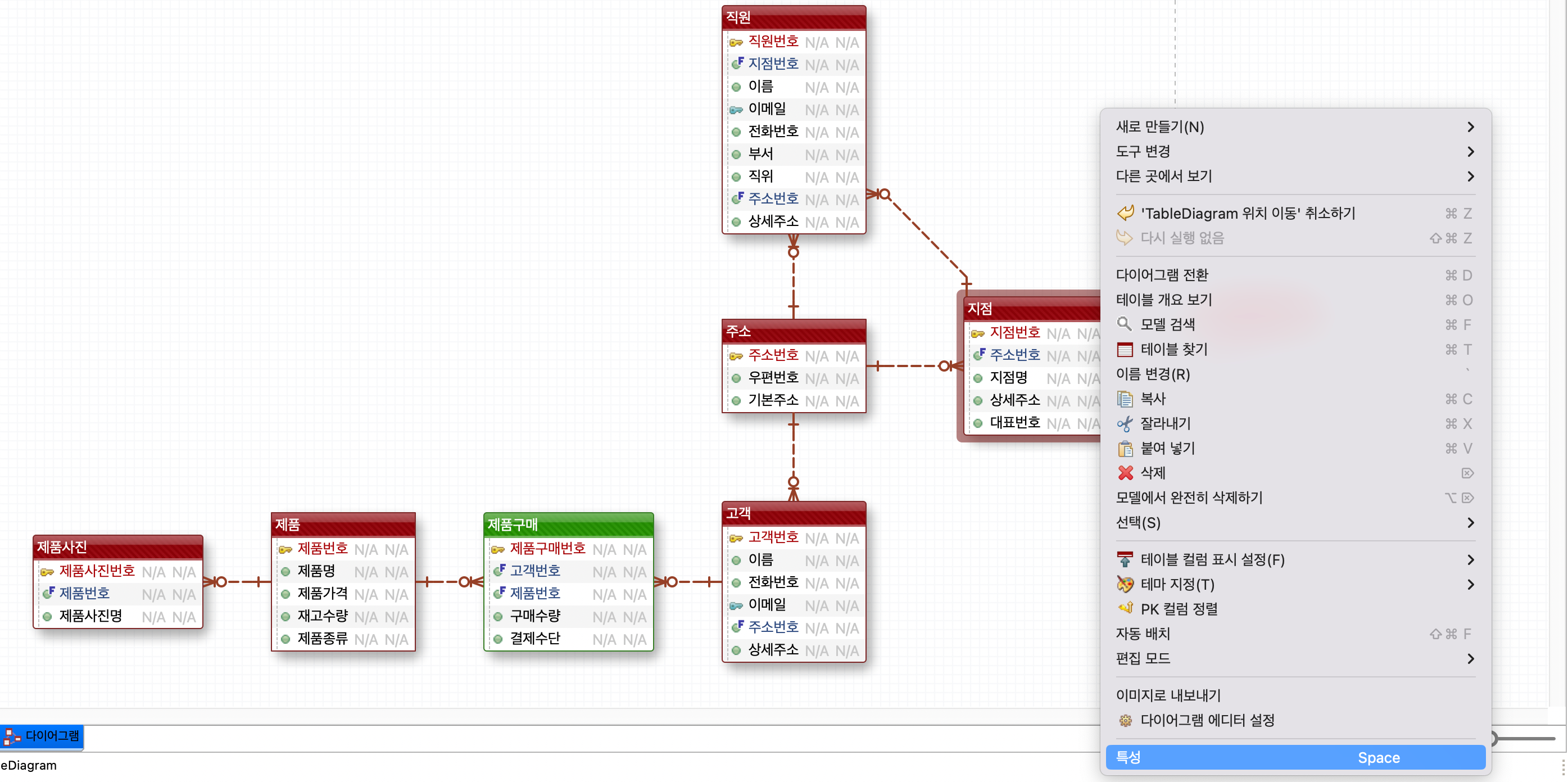Click the primary key icon of 직원번호

tap(736, 43)
